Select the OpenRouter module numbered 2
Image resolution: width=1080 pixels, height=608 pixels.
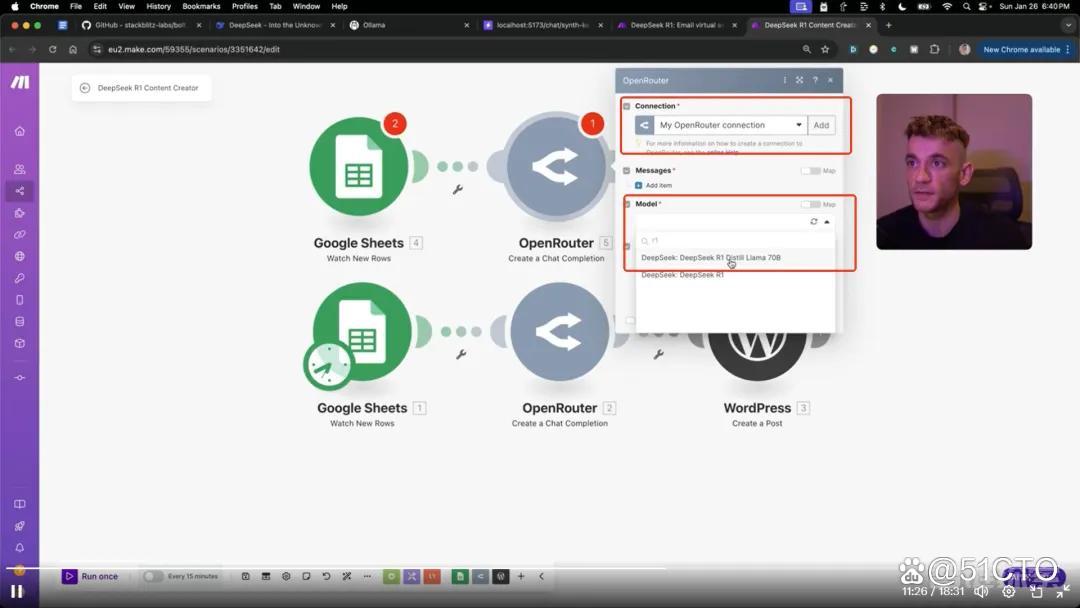(x=559, y=332)
